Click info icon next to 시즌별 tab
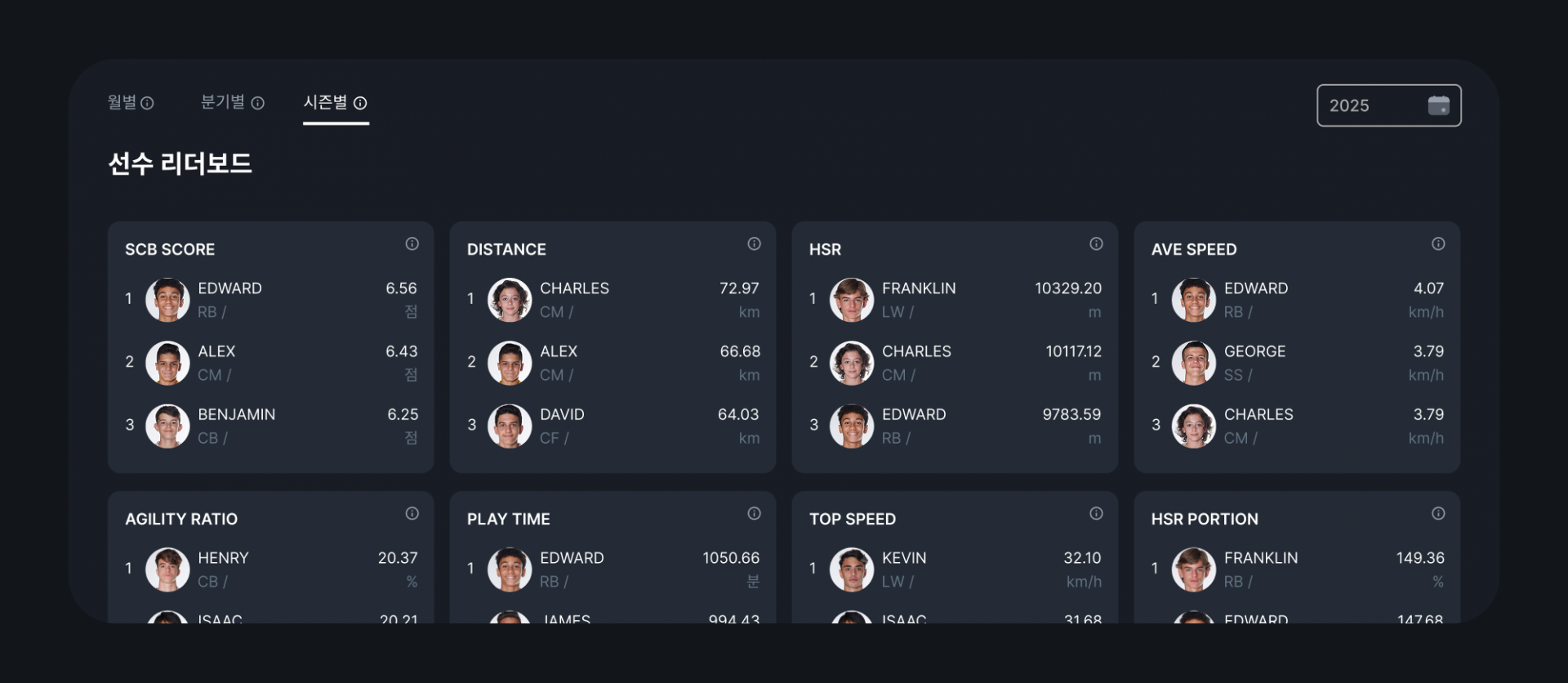Image resolution: width=1568 pixels, height=683 pixels. pyautogui.click(x=360, y=103)
